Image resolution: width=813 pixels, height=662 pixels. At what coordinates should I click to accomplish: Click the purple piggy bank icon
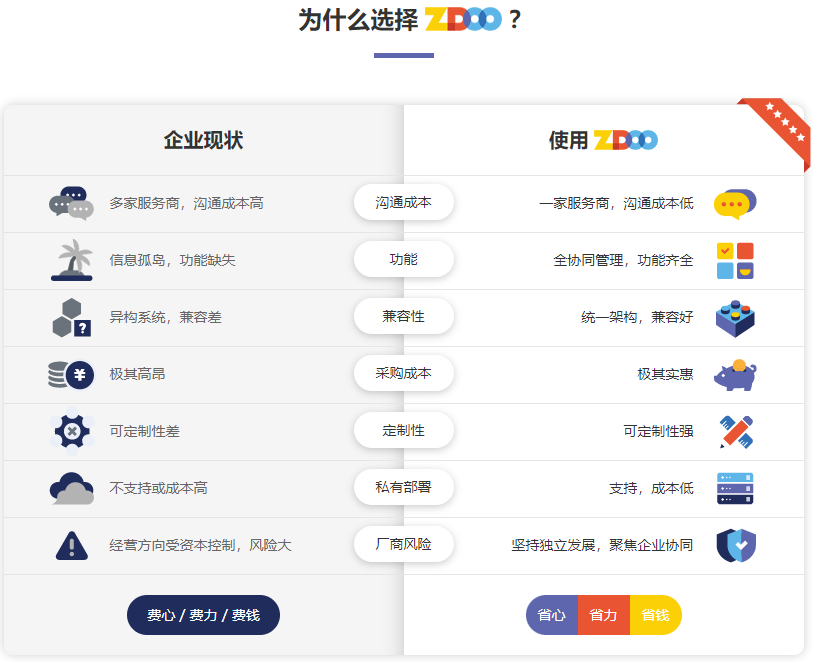[735, 375]
